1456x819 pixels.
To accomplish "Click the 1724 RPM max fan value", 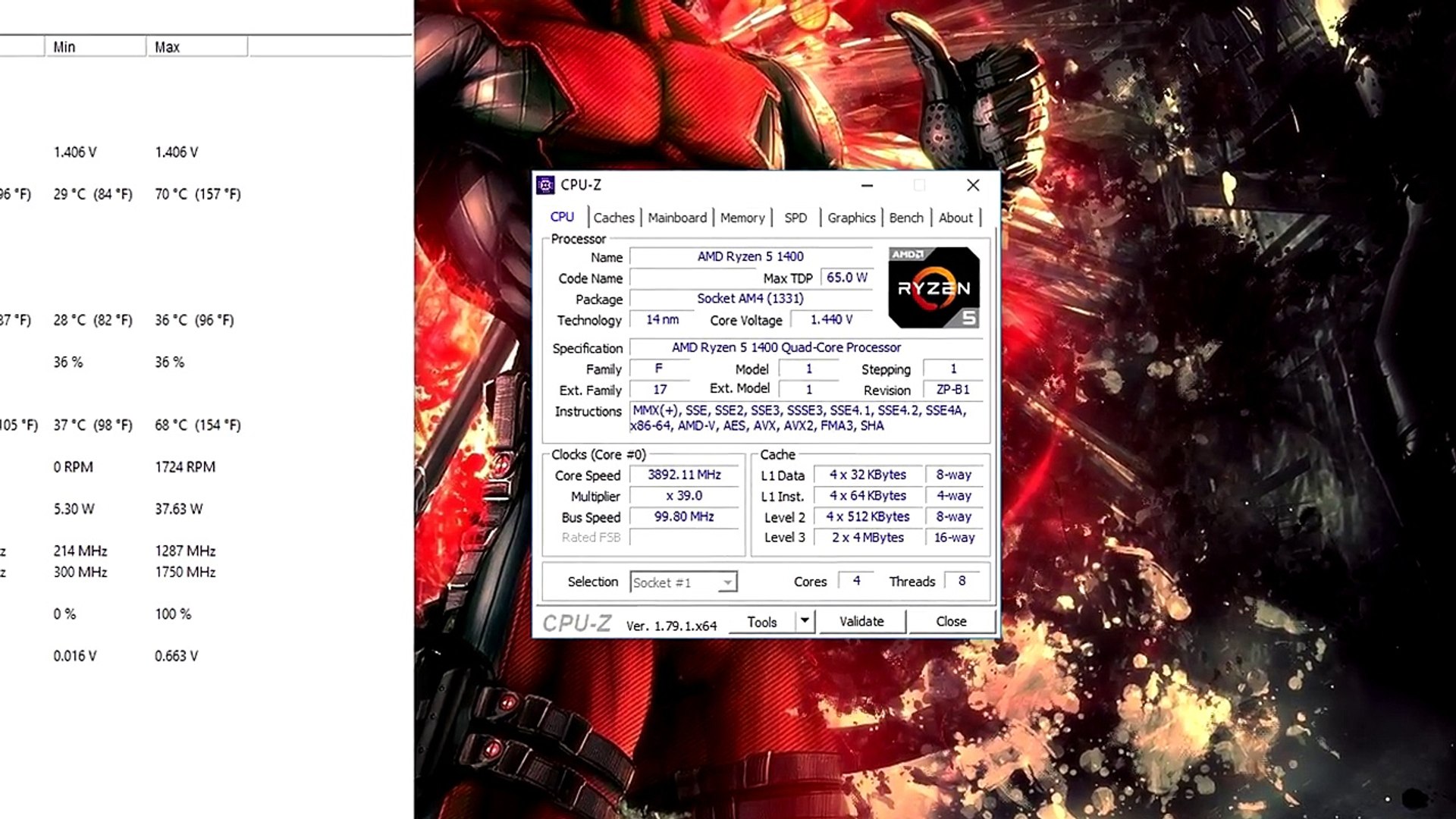I will pos(185,467).
